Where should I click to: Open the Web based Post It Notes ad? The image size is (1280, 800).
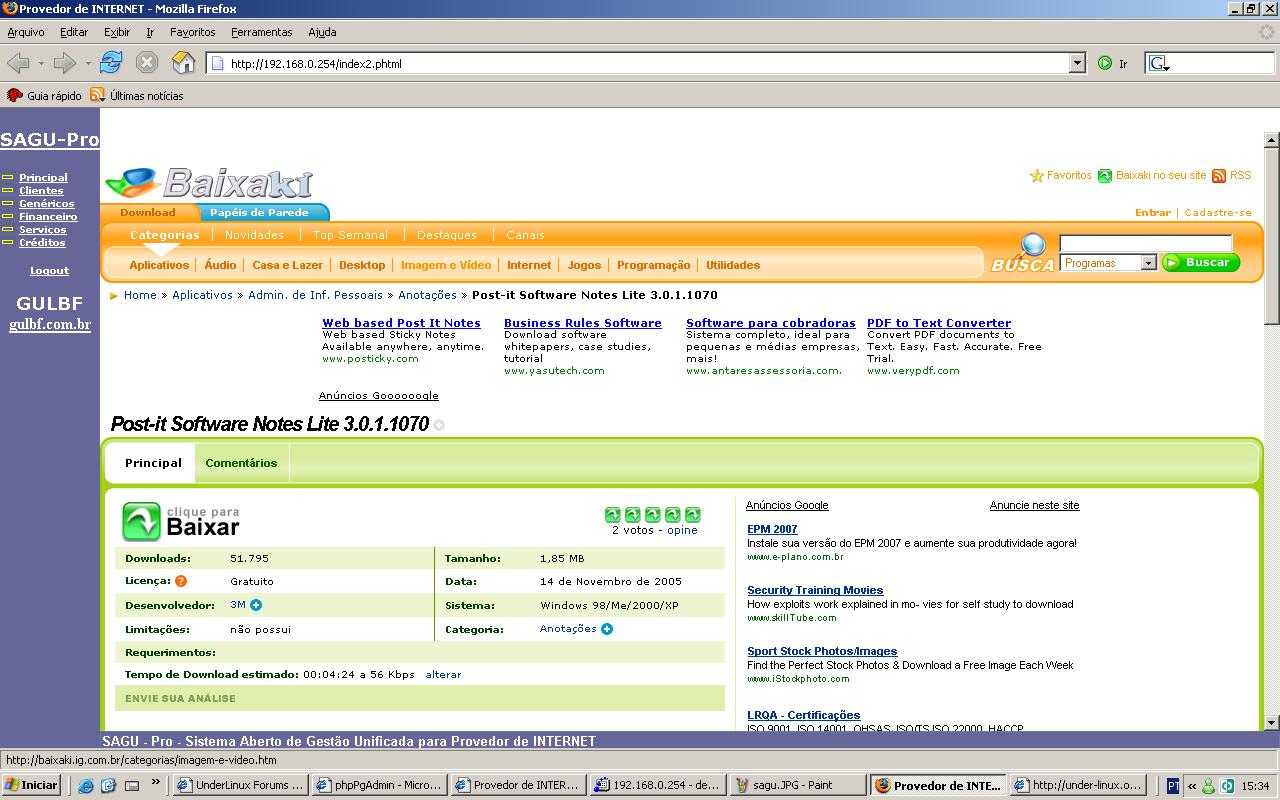(401, 323)
